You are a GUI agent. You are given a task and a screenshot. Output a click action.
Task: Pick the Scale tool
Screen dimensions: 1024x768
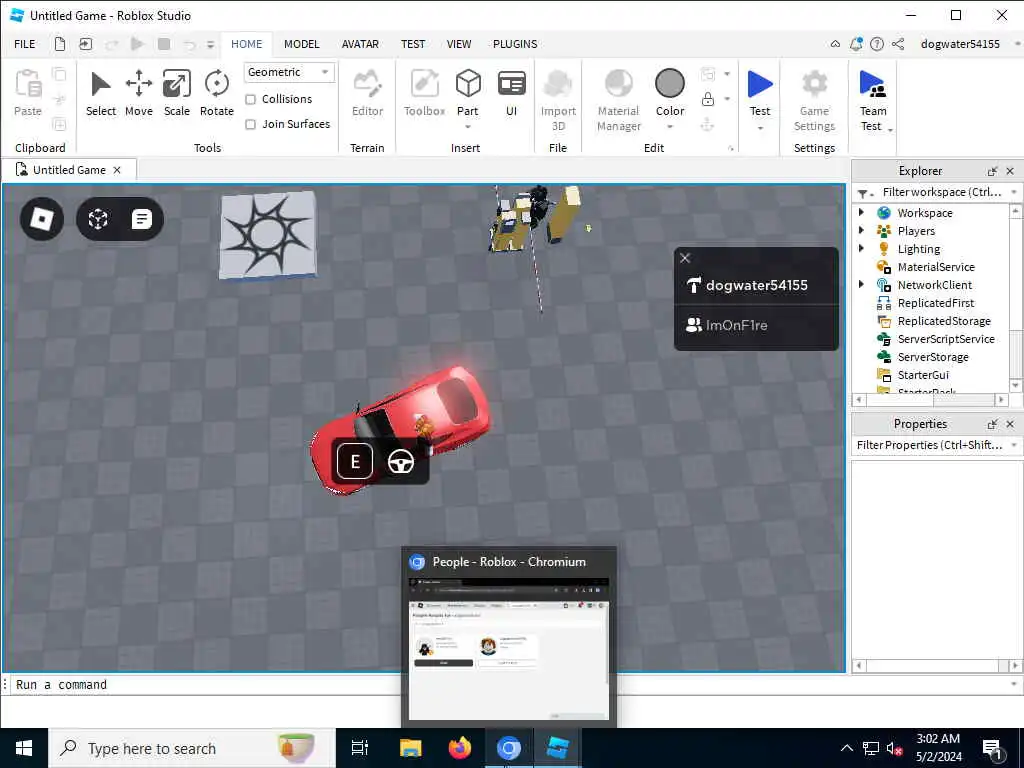tap(177, 93)
